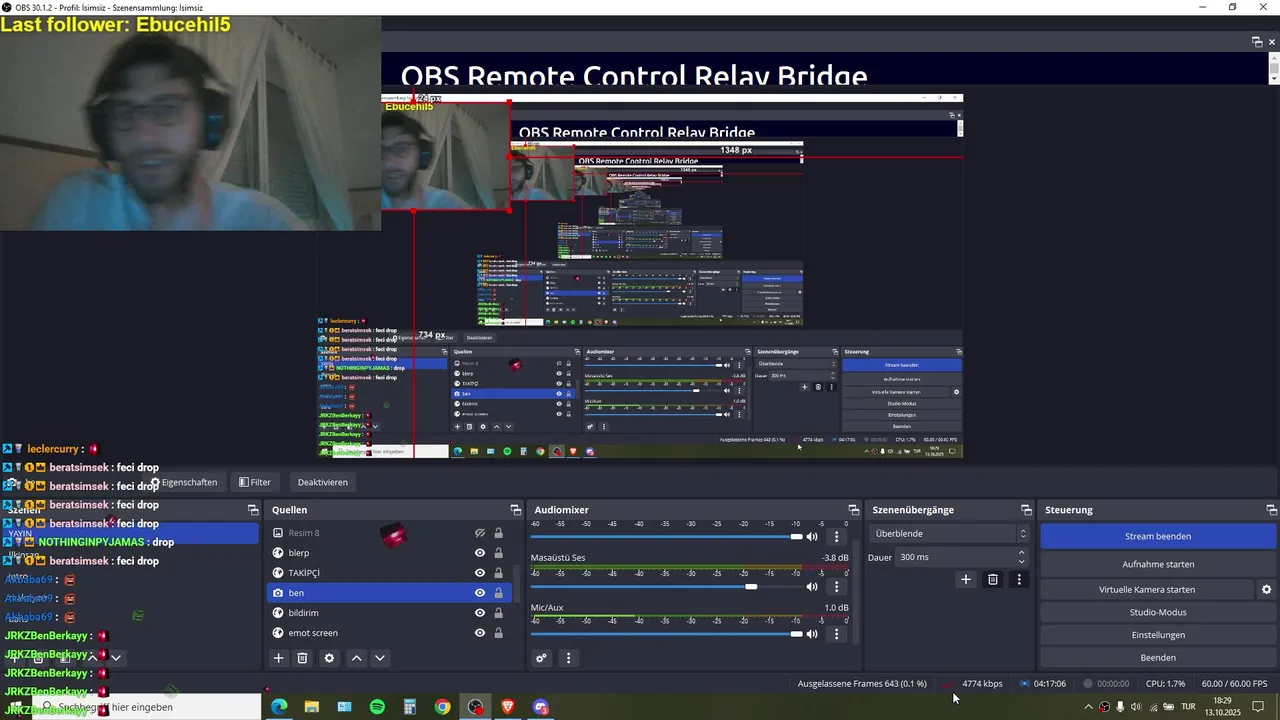Click Virtuelle Kamera starten button
The width and height of the screenshot is (1280, 720).
coord(1147,590)
